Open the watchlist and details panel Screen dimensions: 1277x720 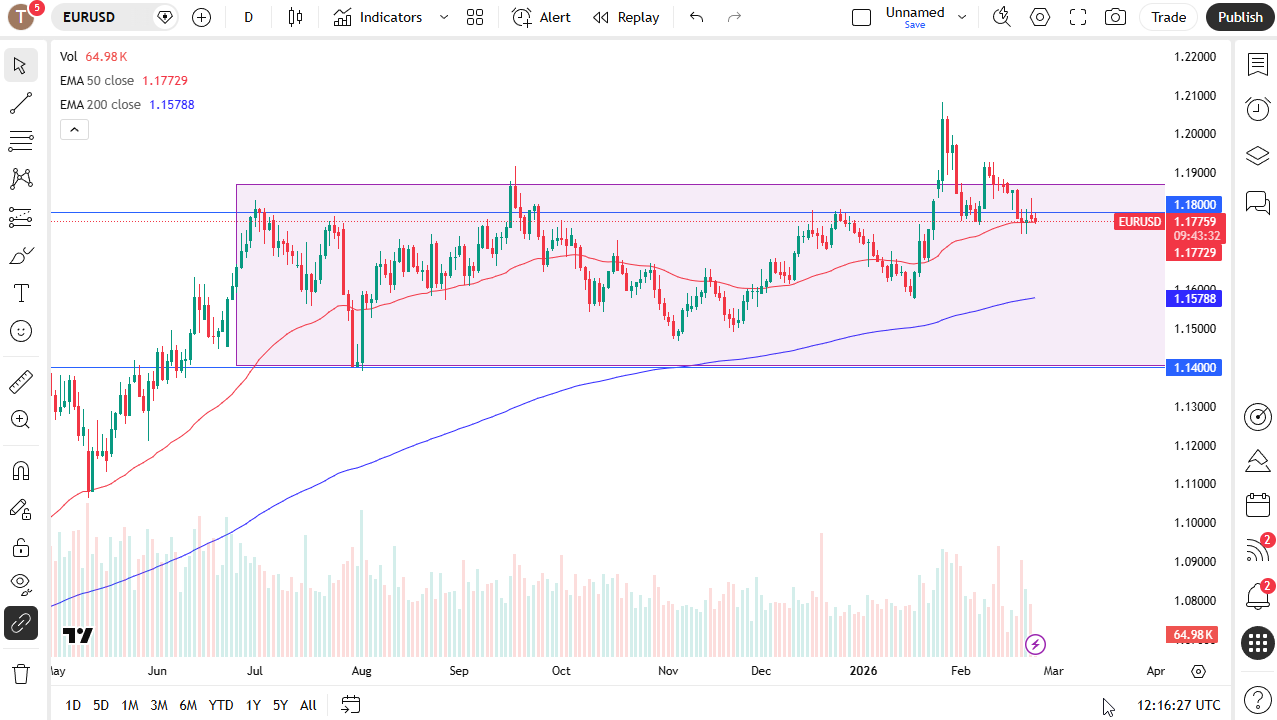tap(1257, 65)
